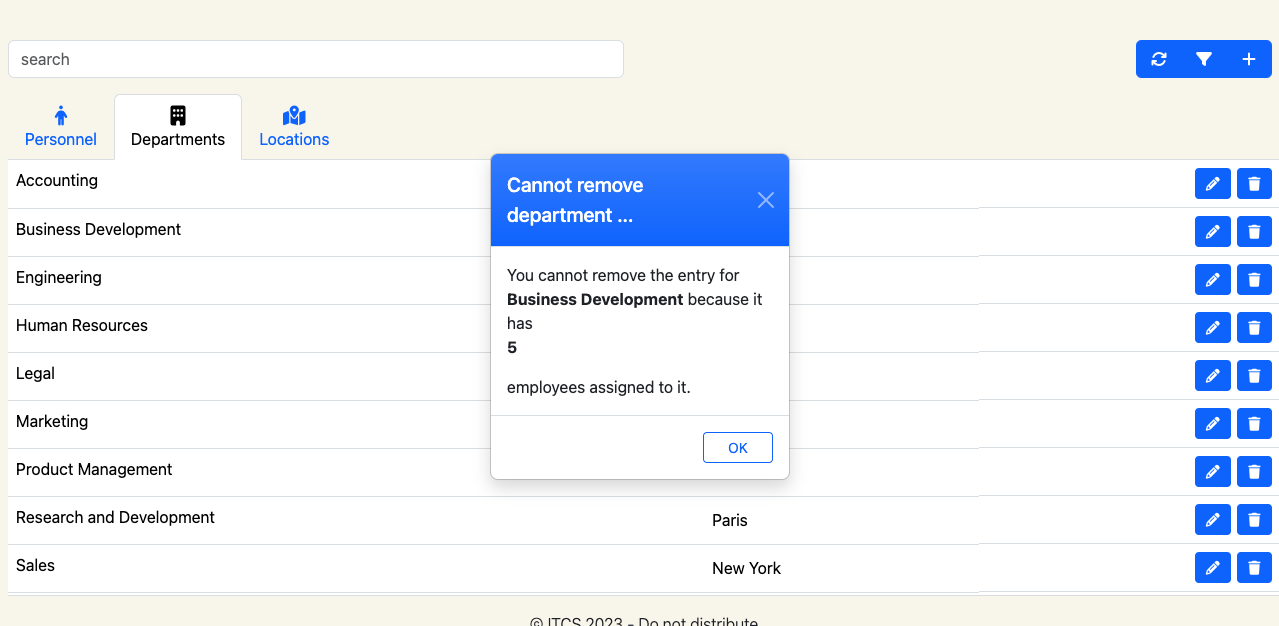Edit the Human Resources pencil icon
1279x626 pixels.
pos(1212,327)
